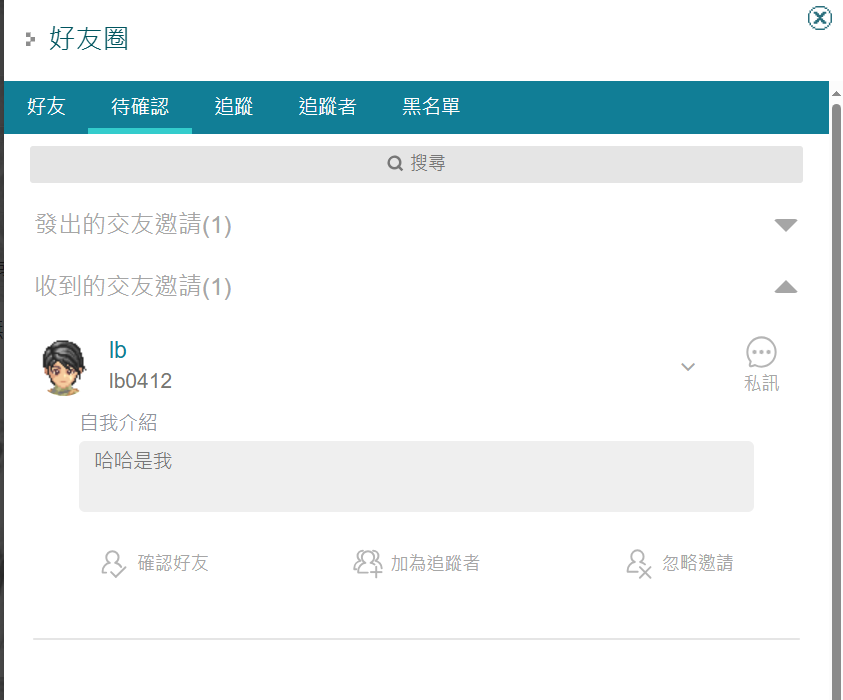Open the chevron dropdown beside lb
843x700 pixels.
[x=688, y=367]
